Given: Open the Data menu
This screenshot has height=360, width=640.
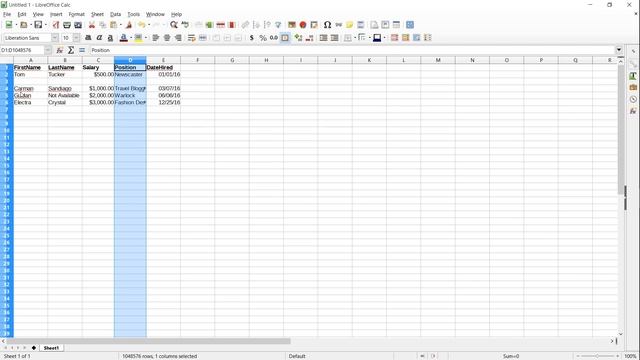Looking at the screenshot, I should point(116,14).
